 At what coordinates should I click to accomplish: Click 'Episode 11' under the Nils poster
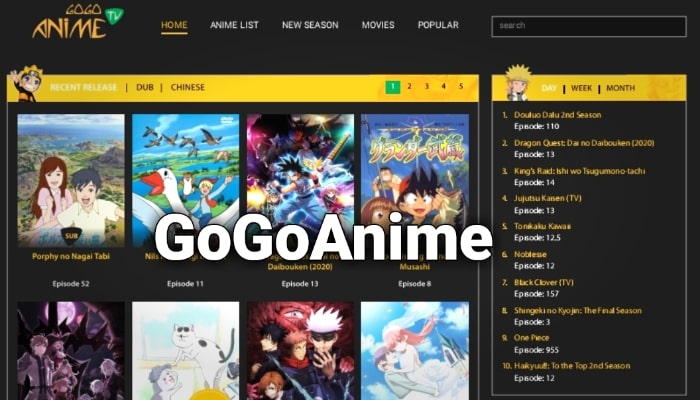click(x=185, y=283)
